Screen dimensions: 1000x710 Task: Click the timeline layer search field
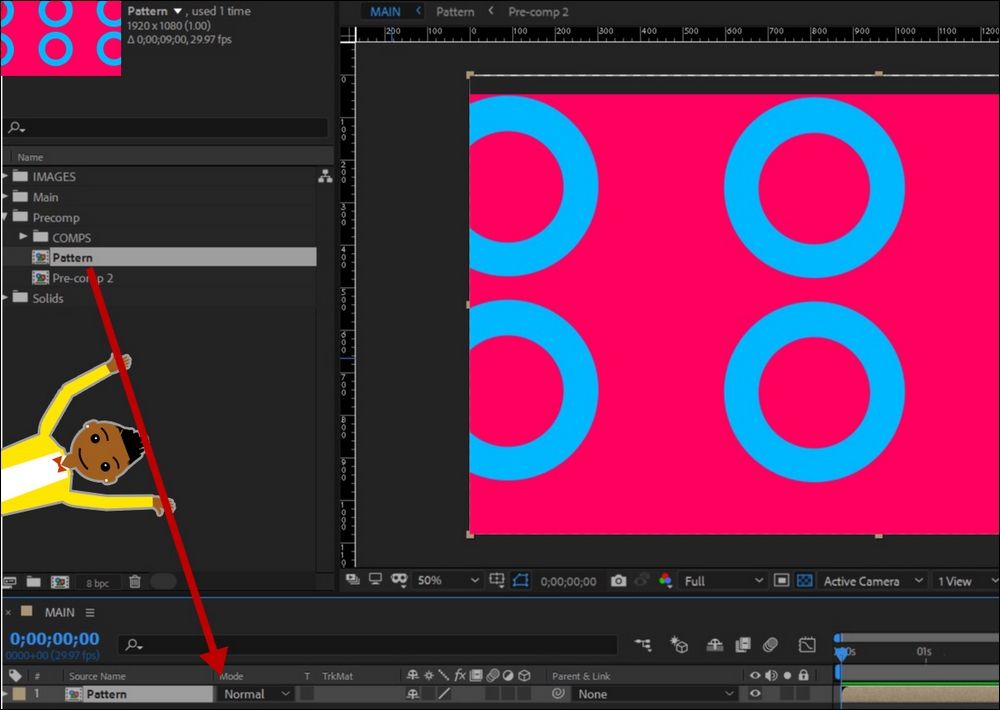click(x=368, y=645)
